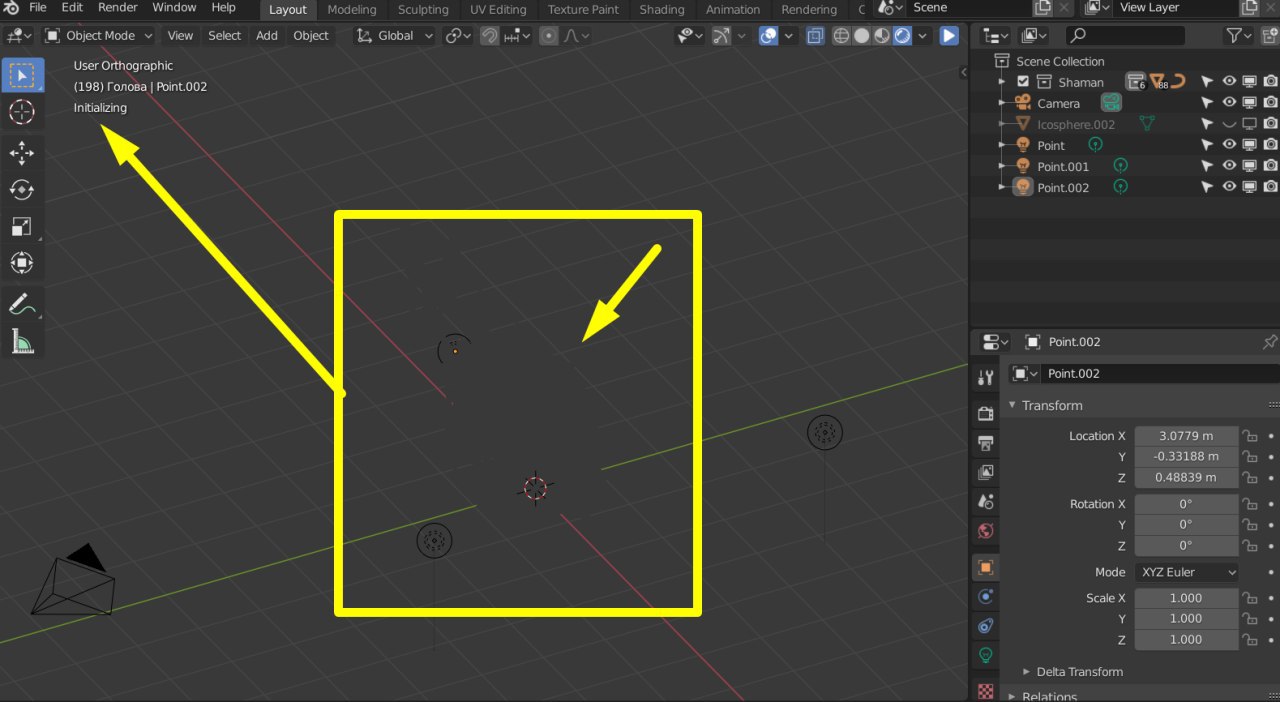Viewport: 1280px width, 702px height.
Task: Click the Scale Z value field
Action: click(x=1186, y=640)
